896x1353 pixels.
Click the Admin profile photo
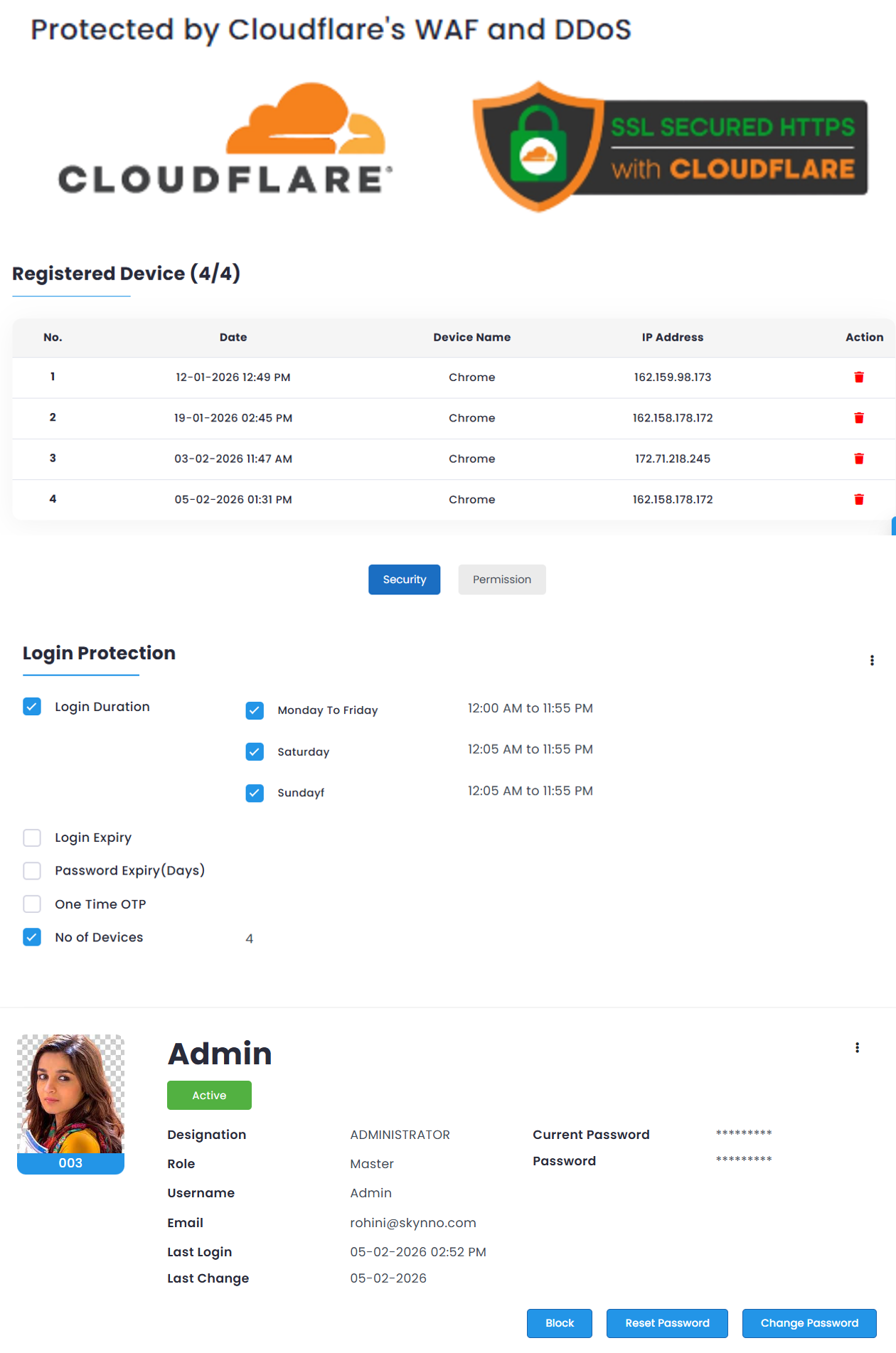coord(70,1093)
